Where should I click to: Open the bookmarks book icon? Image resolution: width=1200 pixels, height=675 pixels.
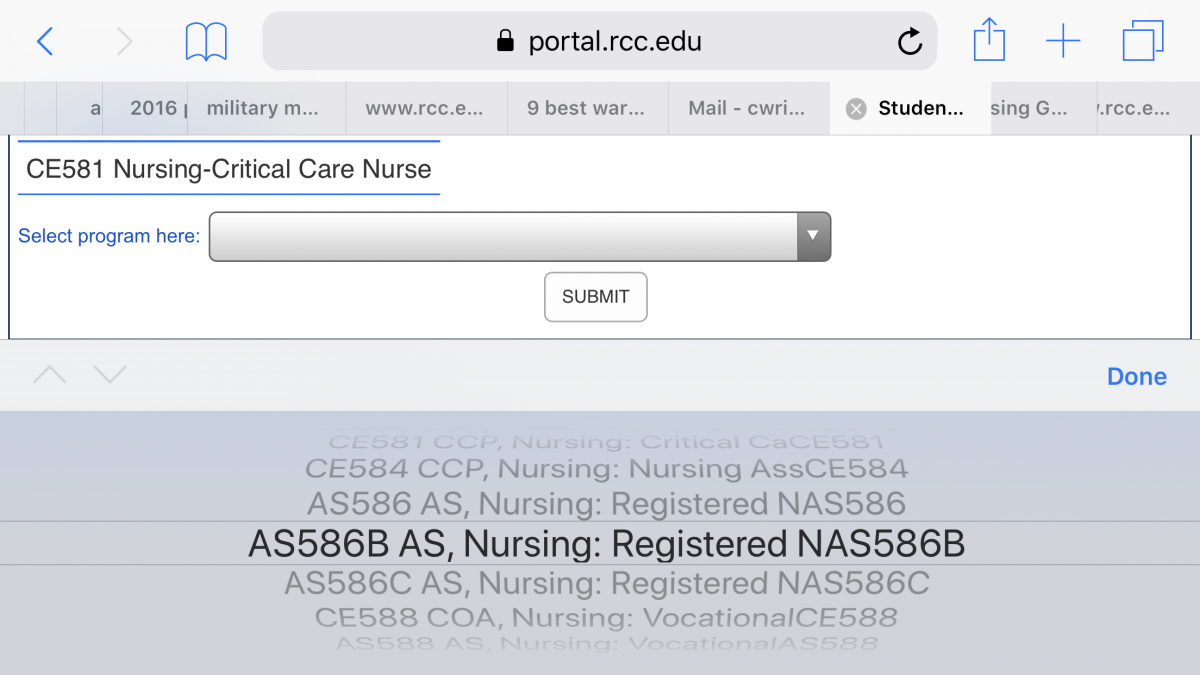(x=206, y=42)
